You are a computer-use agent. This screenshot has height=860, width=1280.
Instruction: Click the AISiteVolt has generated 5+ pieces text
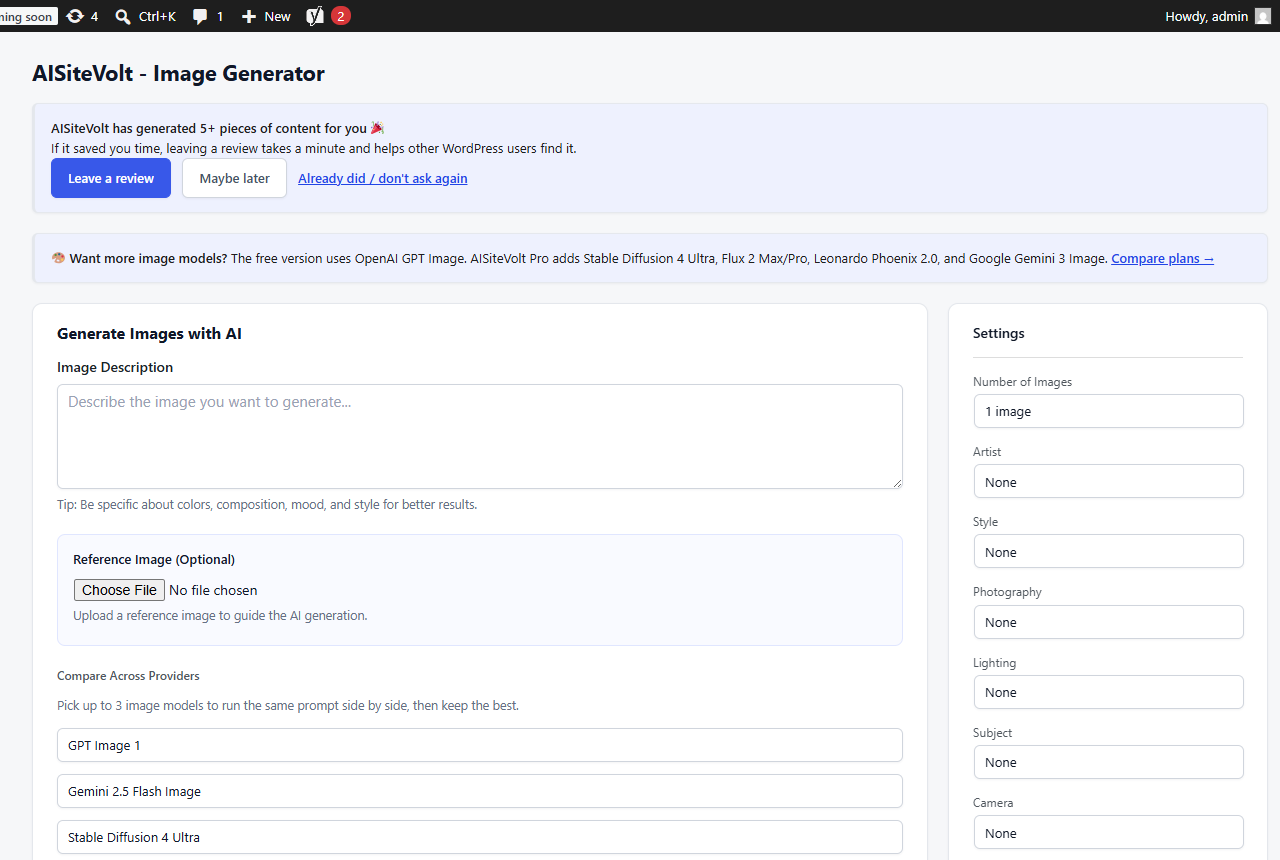209,128
